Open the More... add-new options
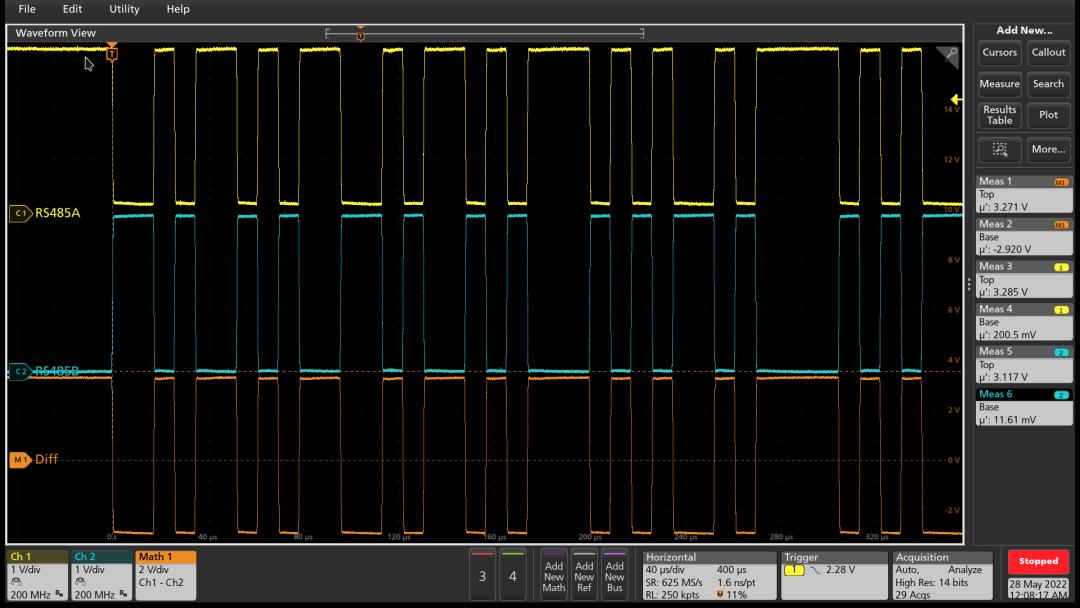Screen dimensions: 1080x608 pos(1048,149)
